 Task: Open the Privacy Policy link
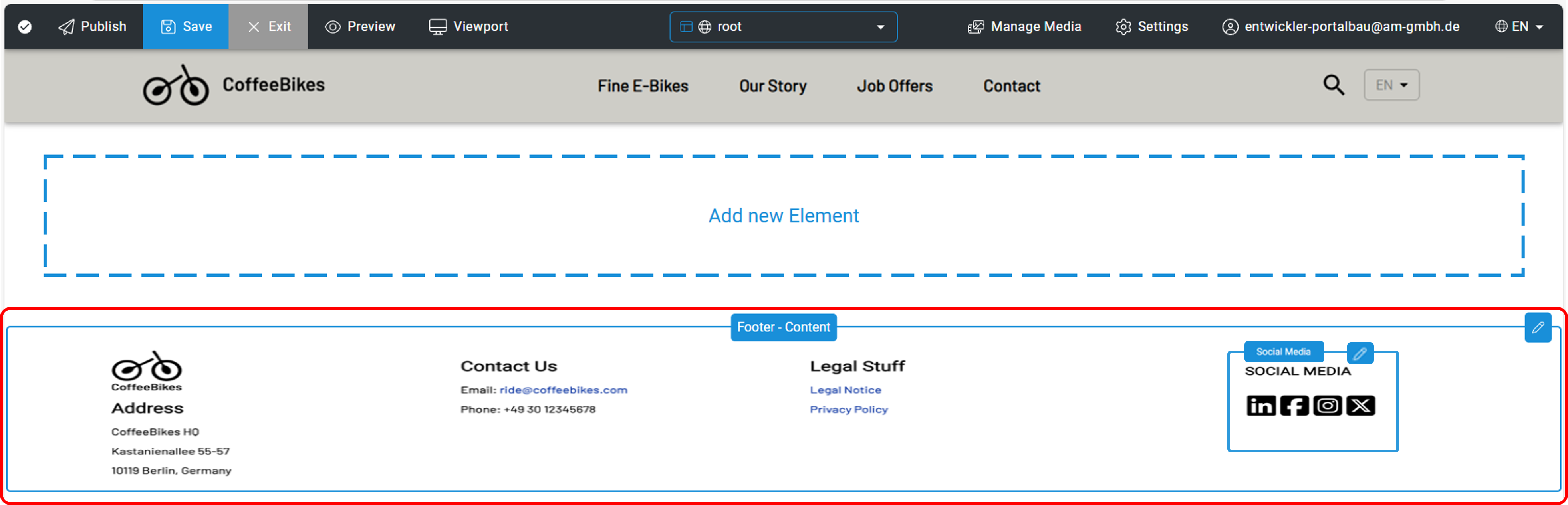click(849, 409)
